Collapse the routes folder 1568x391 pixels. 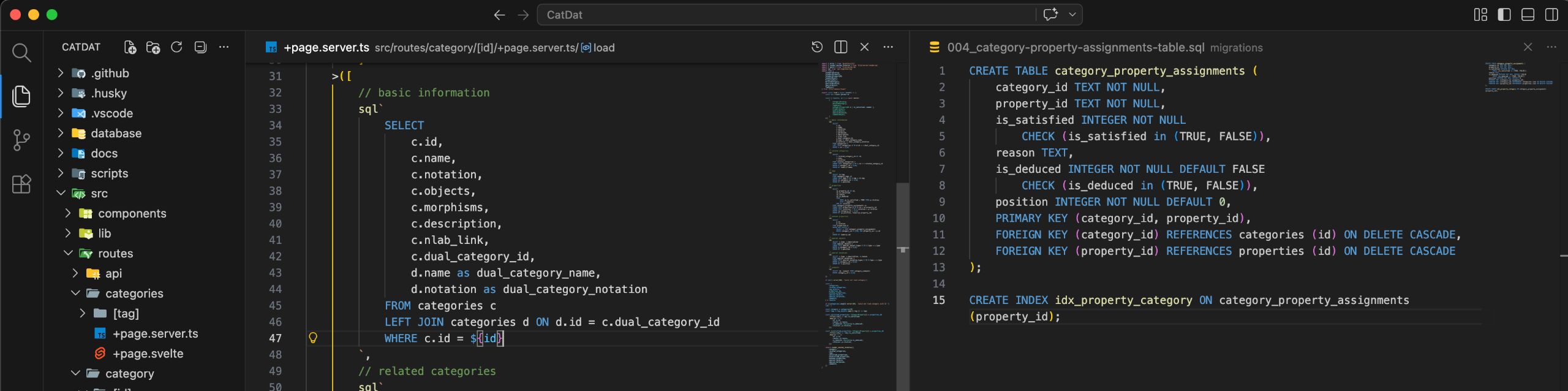tap(115, 253)
